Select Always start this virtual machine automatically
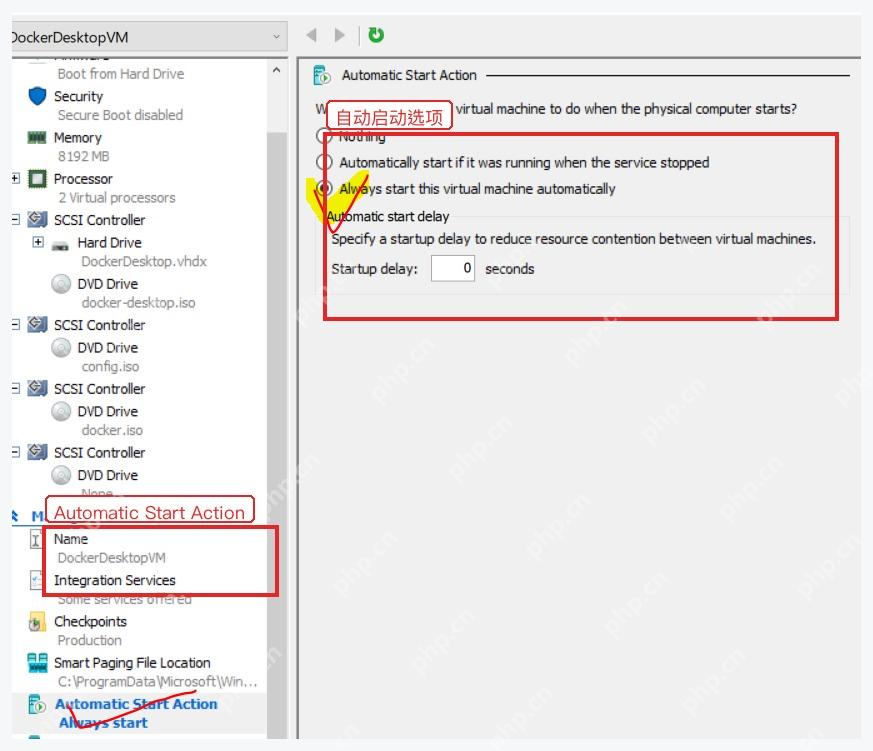 pos(325,188)
